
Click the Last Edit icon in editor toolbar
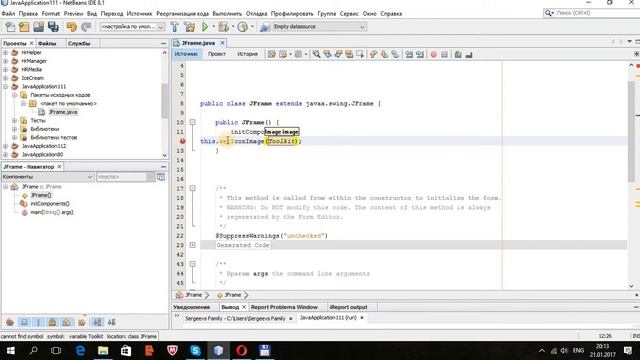[272, 54]
